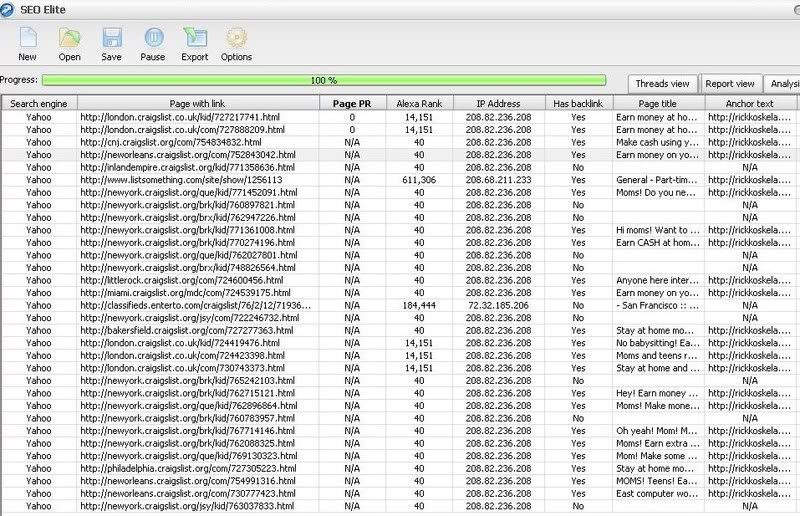800x516 pixels.
Task: Select link cnj.craigslist.org/com/754834832.html
Action: [171, 142]
